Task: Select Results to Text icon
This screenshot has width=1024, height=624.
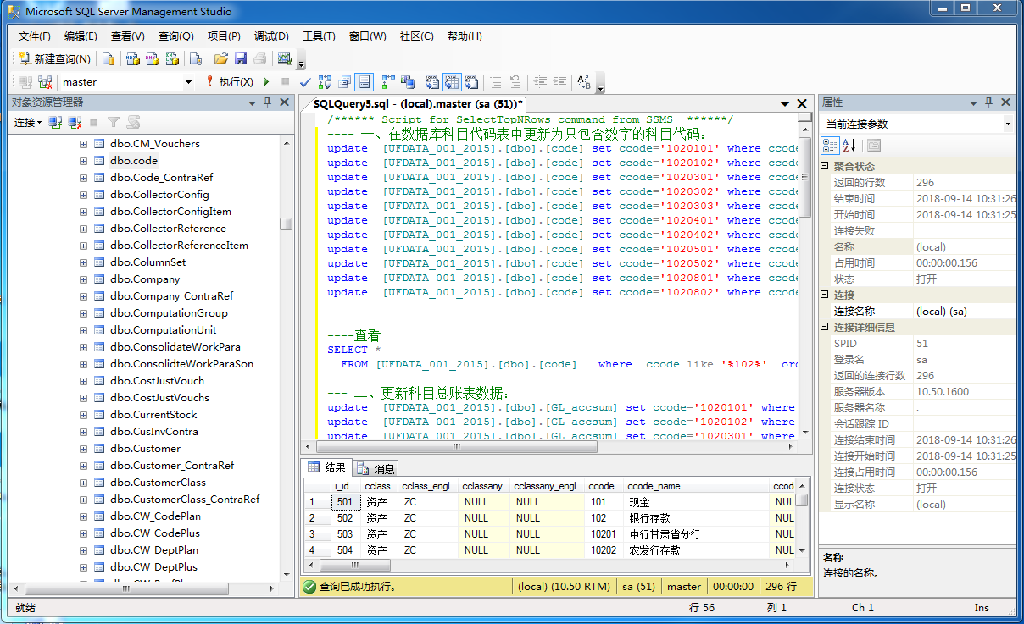Action: tap(432, 82)
